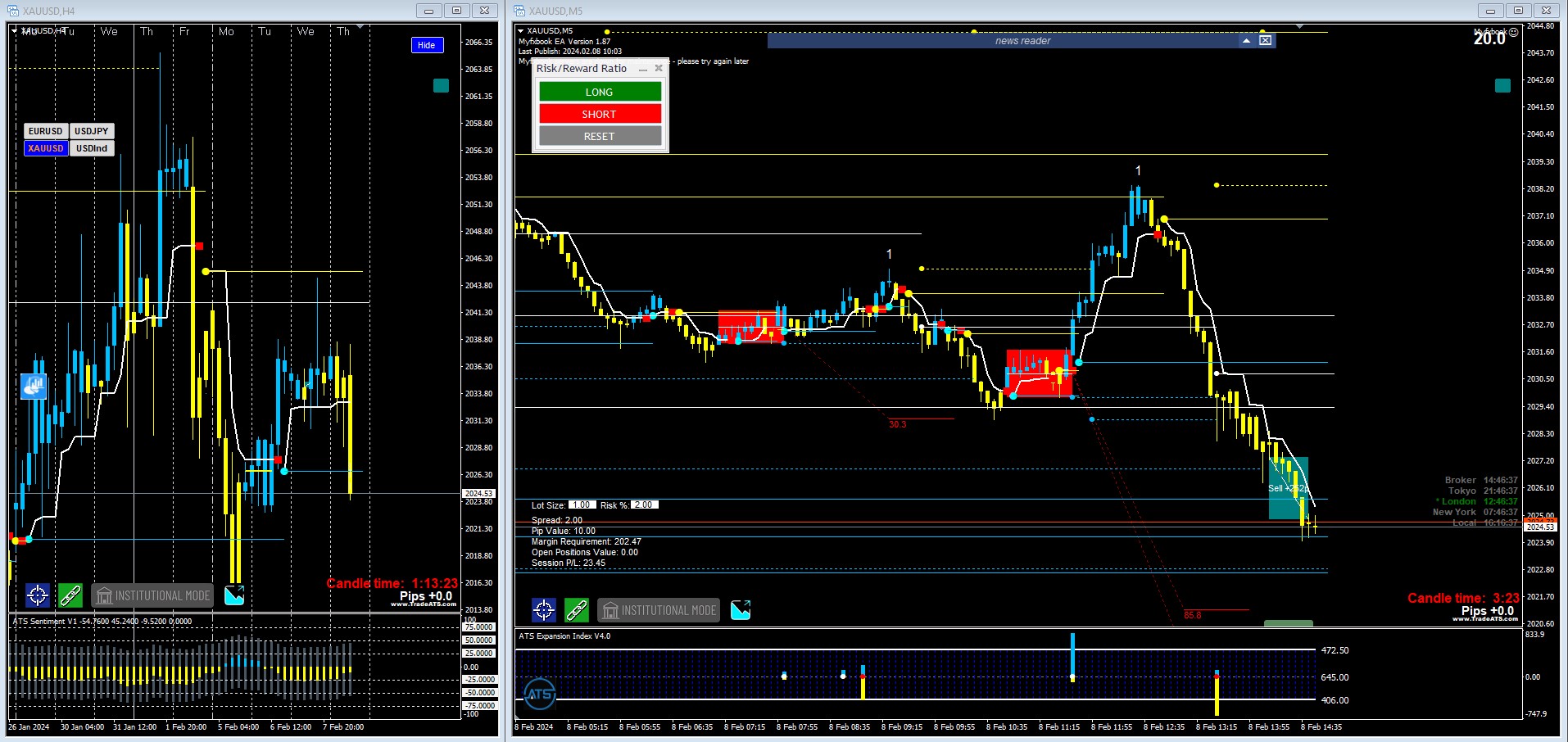
Task: Click the green chain link icon in M5 chart
Action: tap(577, 610)
